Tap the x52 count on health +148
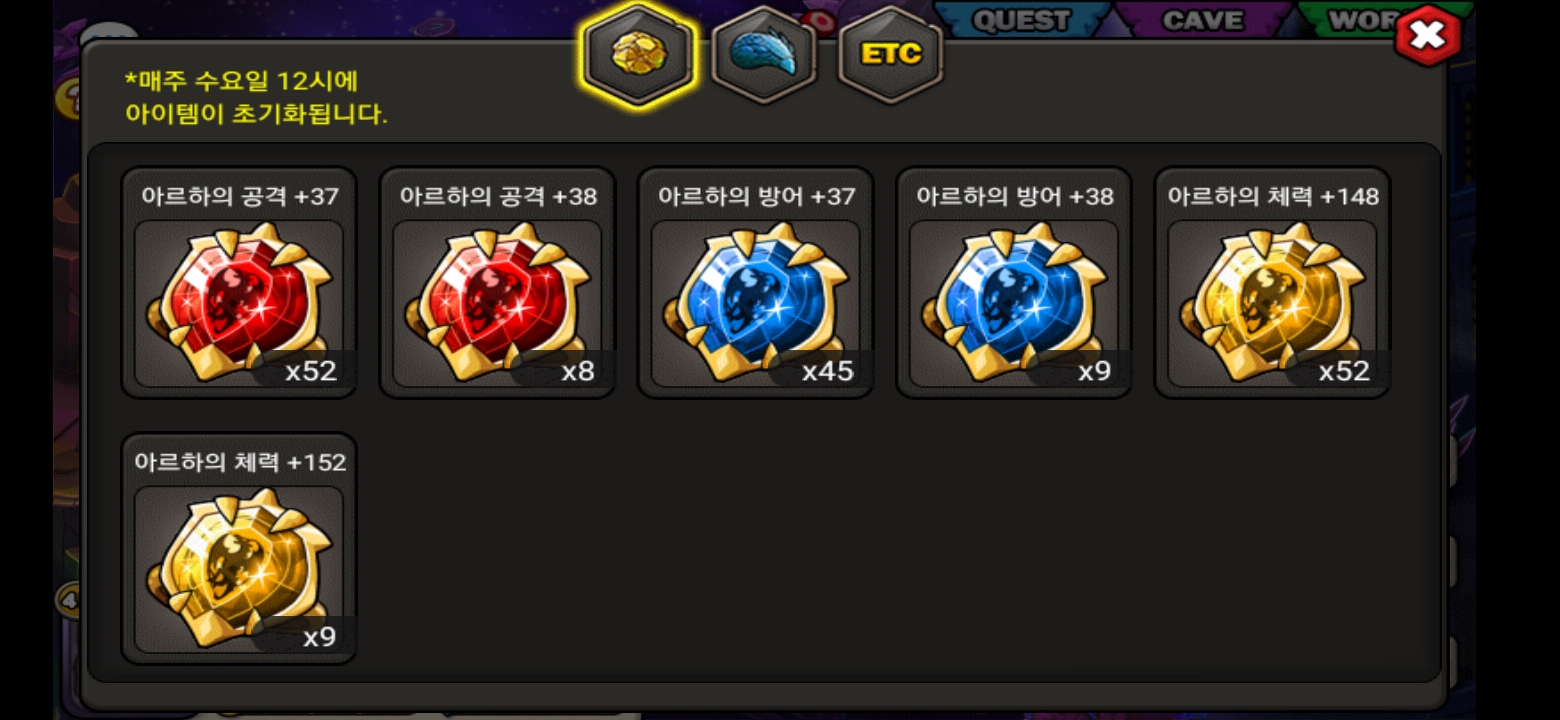Image resolution: width=1560 pixels, height=720 pixels. pyautogui.click(x=1344, y=371)
